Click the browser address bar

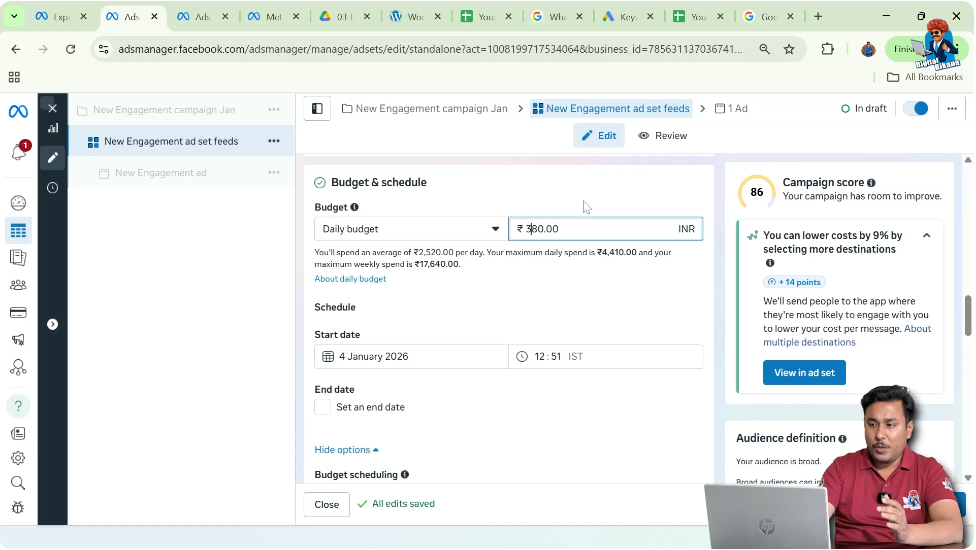(429, 49)
